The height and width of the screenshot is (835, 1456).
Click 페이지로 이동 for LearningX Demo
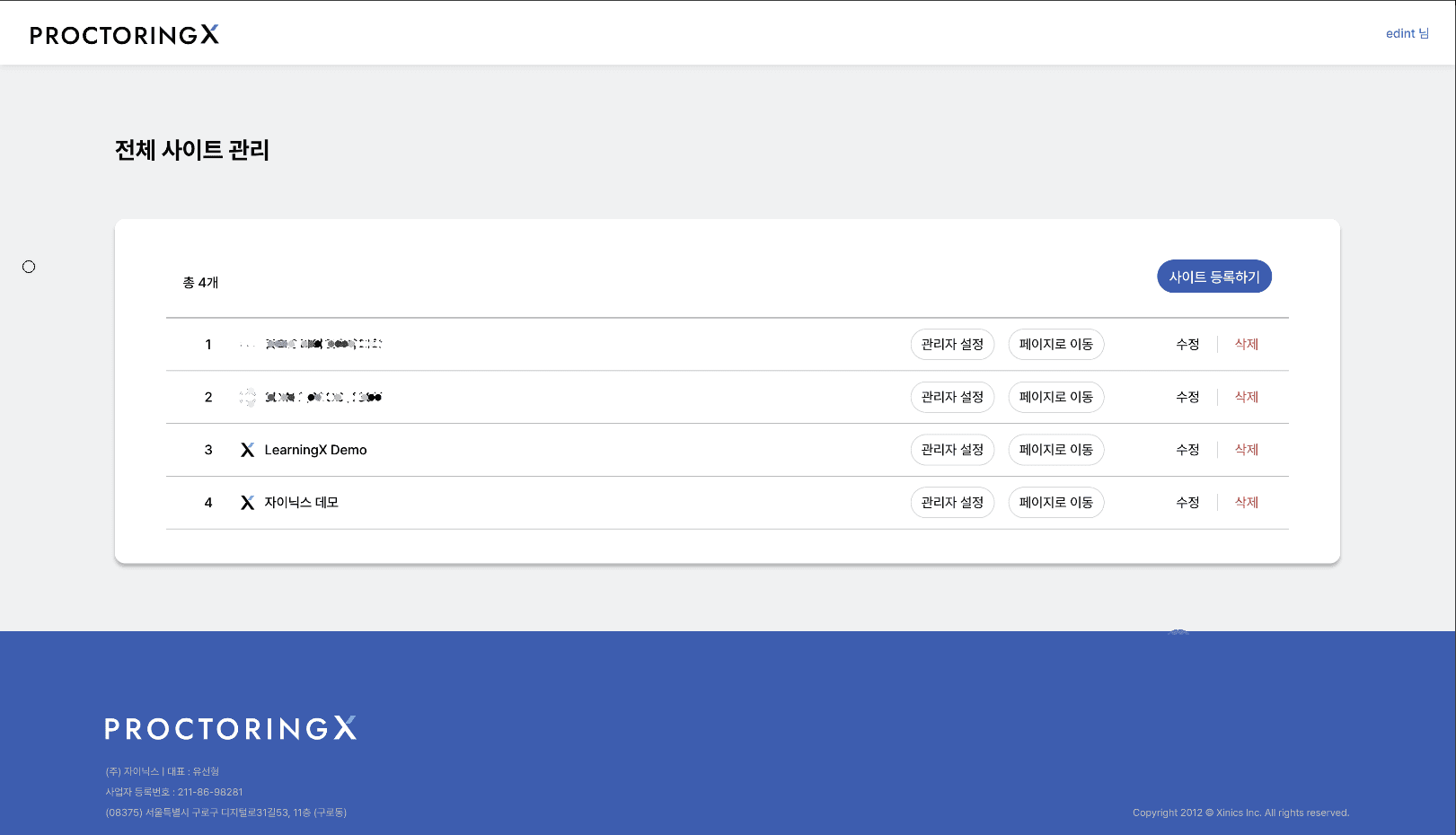[x=1055, y=450]
